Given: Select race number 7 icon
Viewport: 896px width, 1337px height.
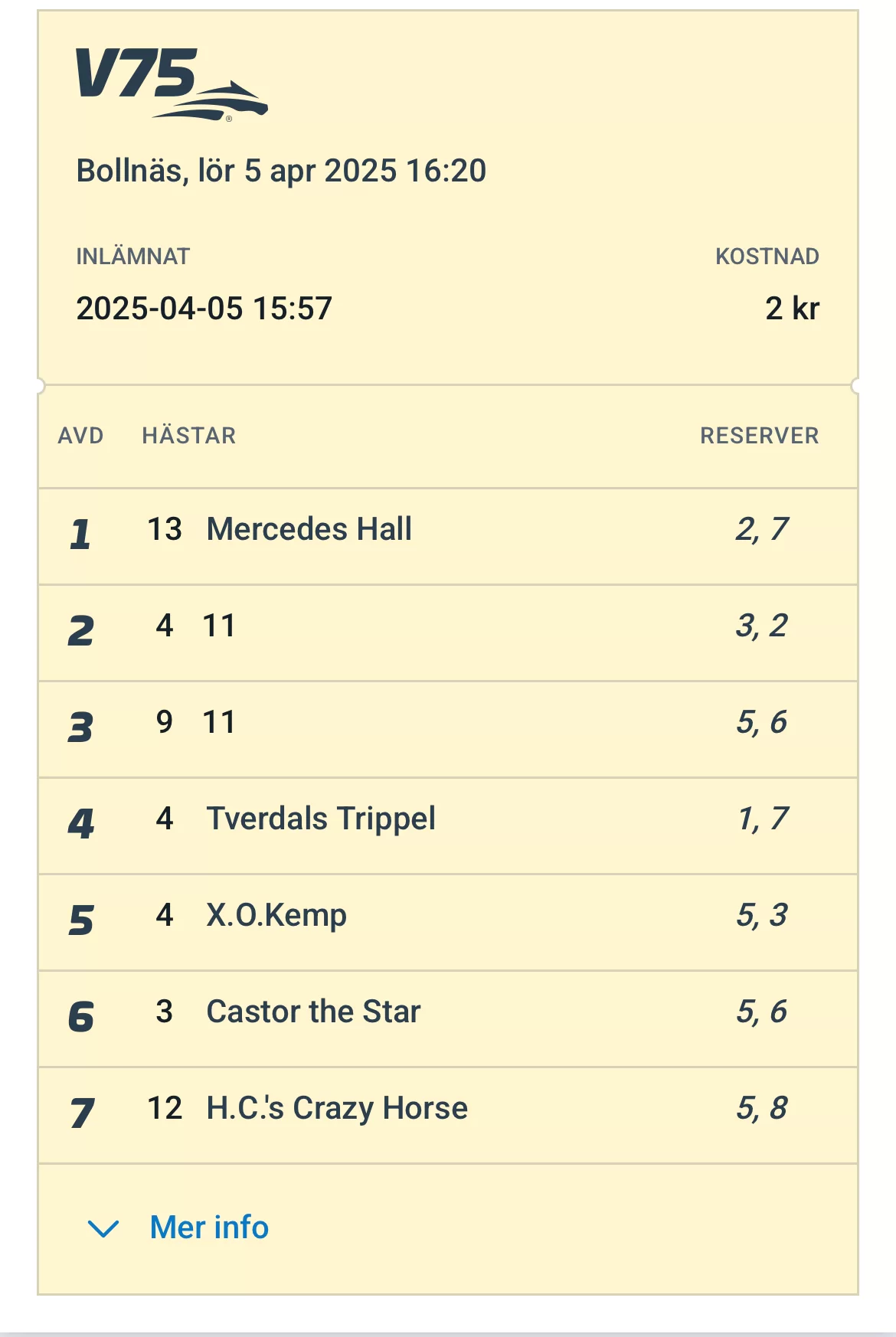Looking at the screenshot, I should click(81, 1113).
